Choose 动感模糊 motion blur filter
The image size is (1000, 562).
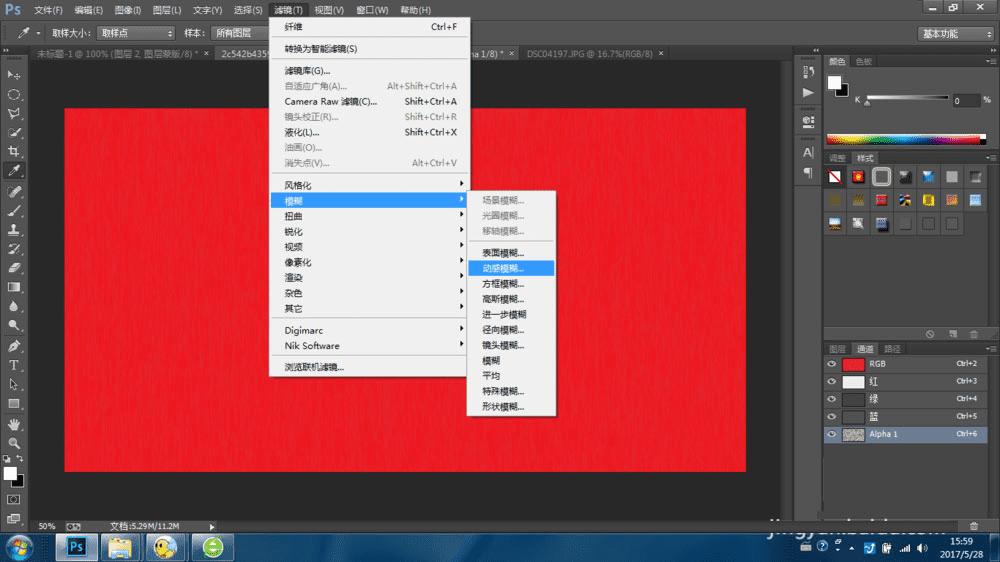click(x=511, y=269)
